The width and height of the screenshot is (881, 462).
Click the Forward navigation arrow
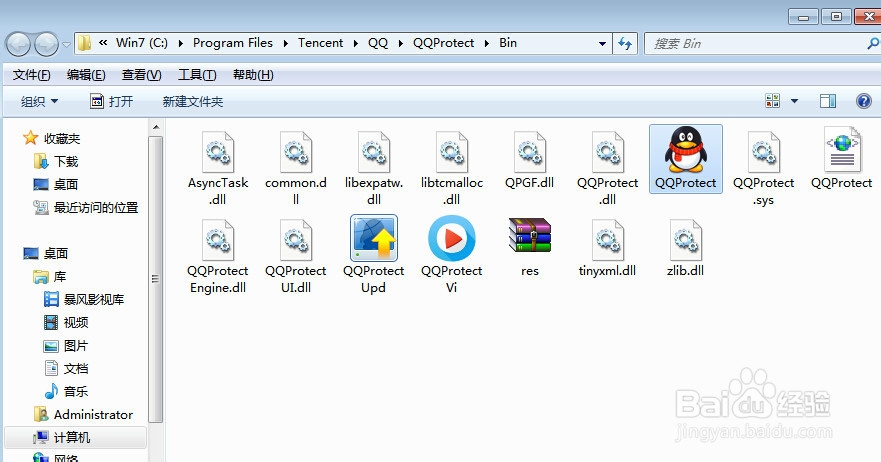[46, 44]
